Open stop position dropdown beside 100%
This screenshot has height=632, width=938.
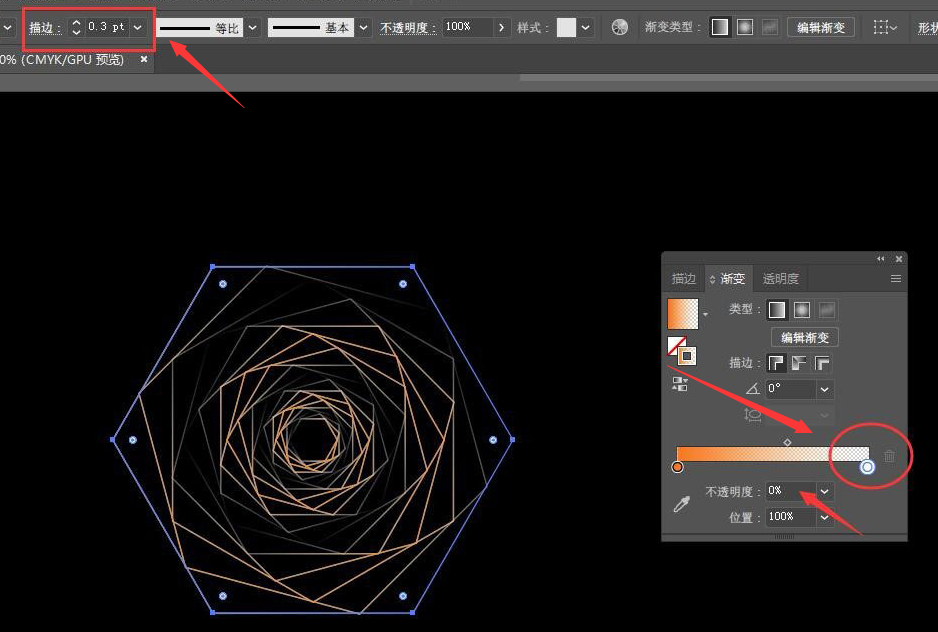pyautogui.click(x=825, y=517)
